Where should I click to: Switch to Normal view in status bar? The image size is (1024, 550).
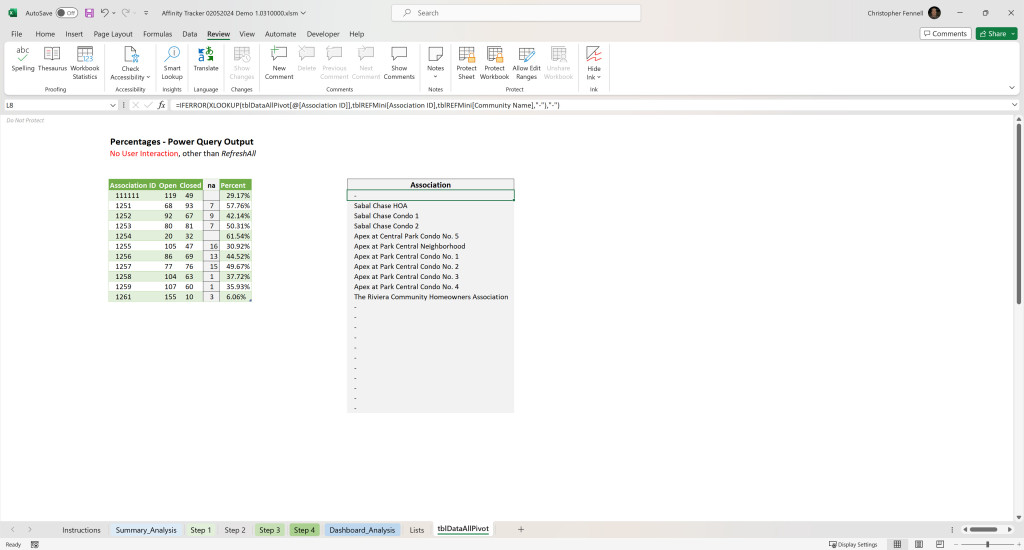point(897,544)
